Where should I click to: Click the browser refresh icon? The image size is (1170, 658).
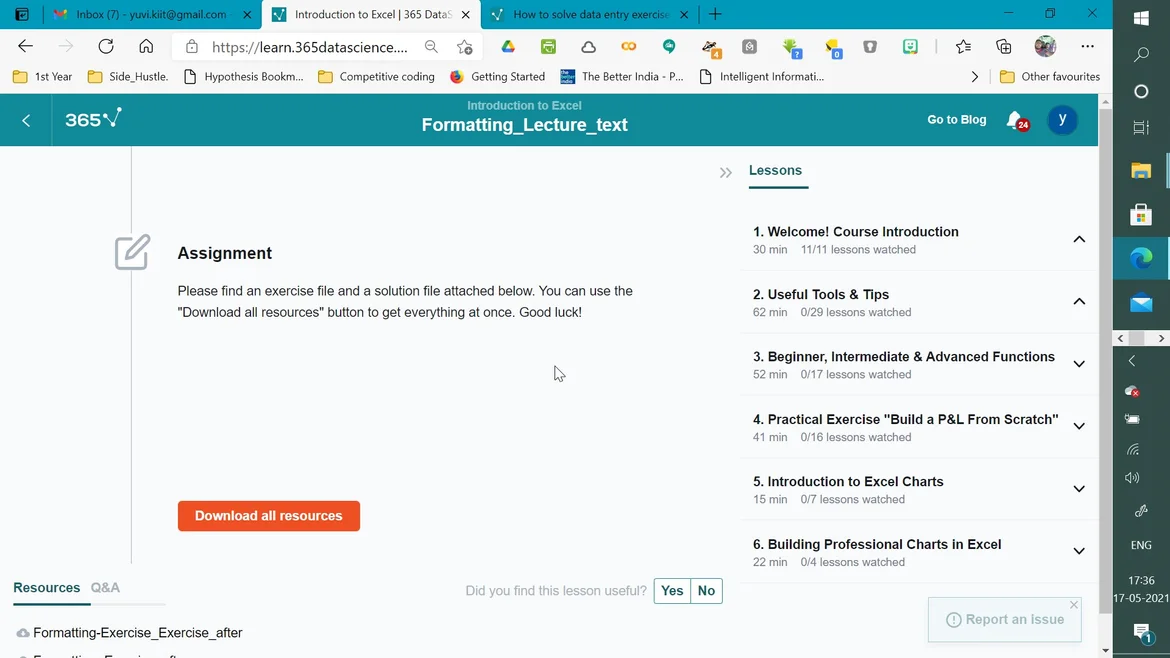(105, 46)
